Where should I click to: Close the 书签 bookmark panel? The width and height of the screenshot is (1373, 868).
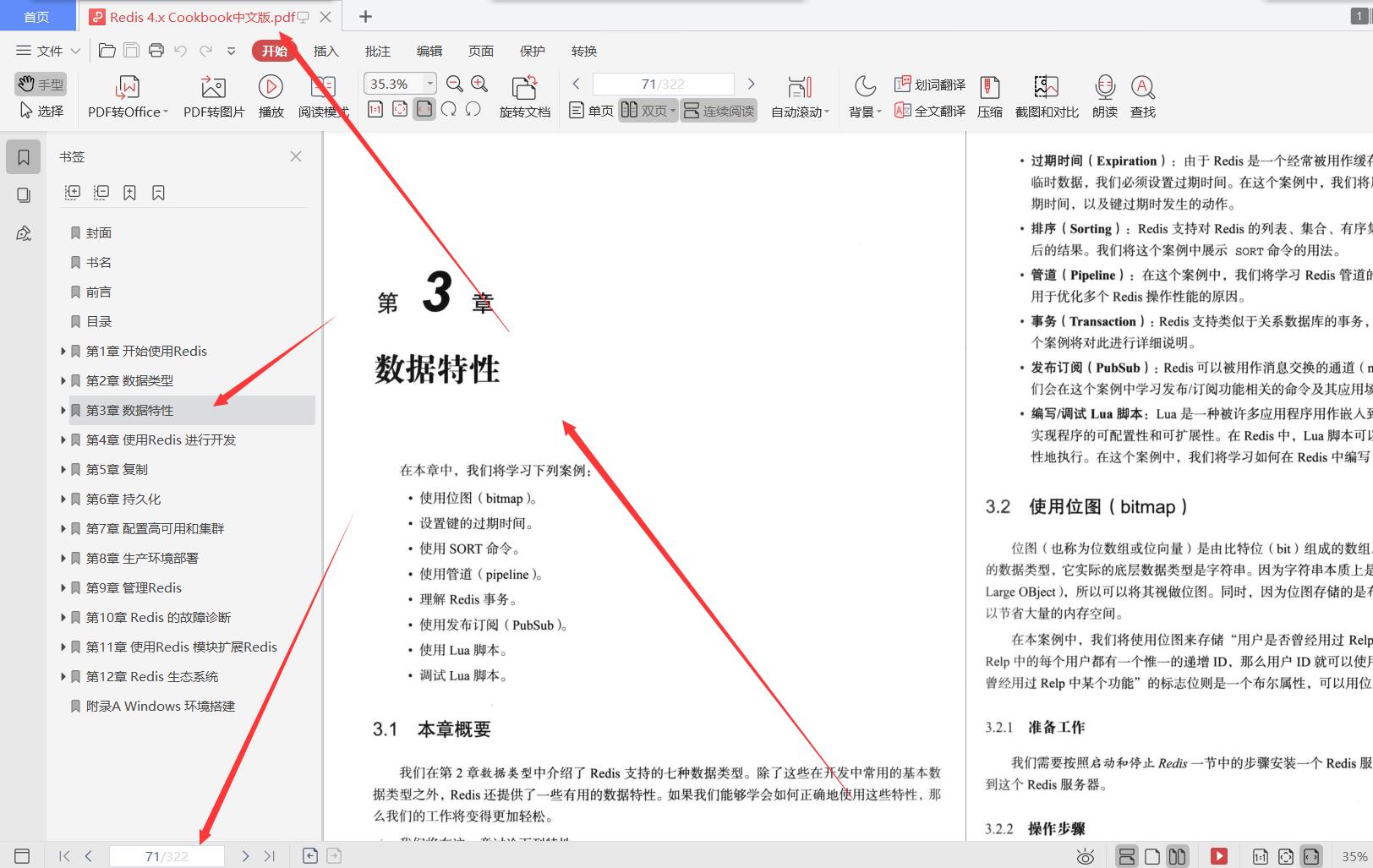296,156
